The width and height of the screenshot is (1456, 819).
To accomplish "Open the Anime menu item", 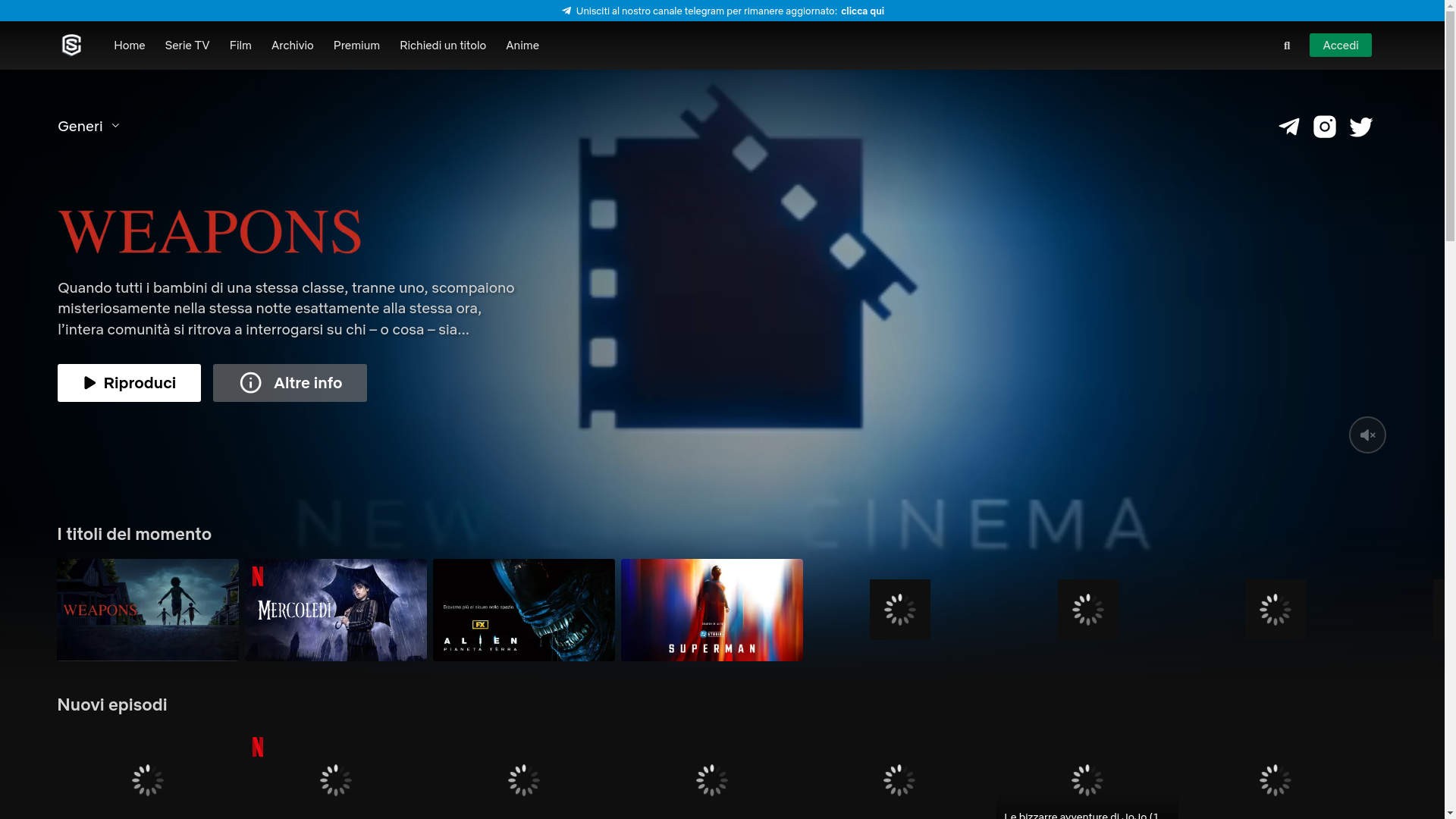I will pos(522,45).
